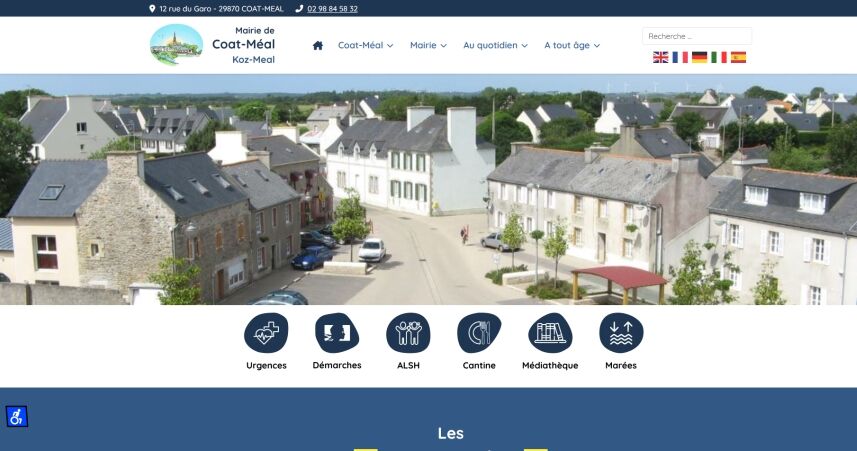857x451 pixels.
Task: Click the Démarches label
Action: pyautogui.click(x=337, y=365)
